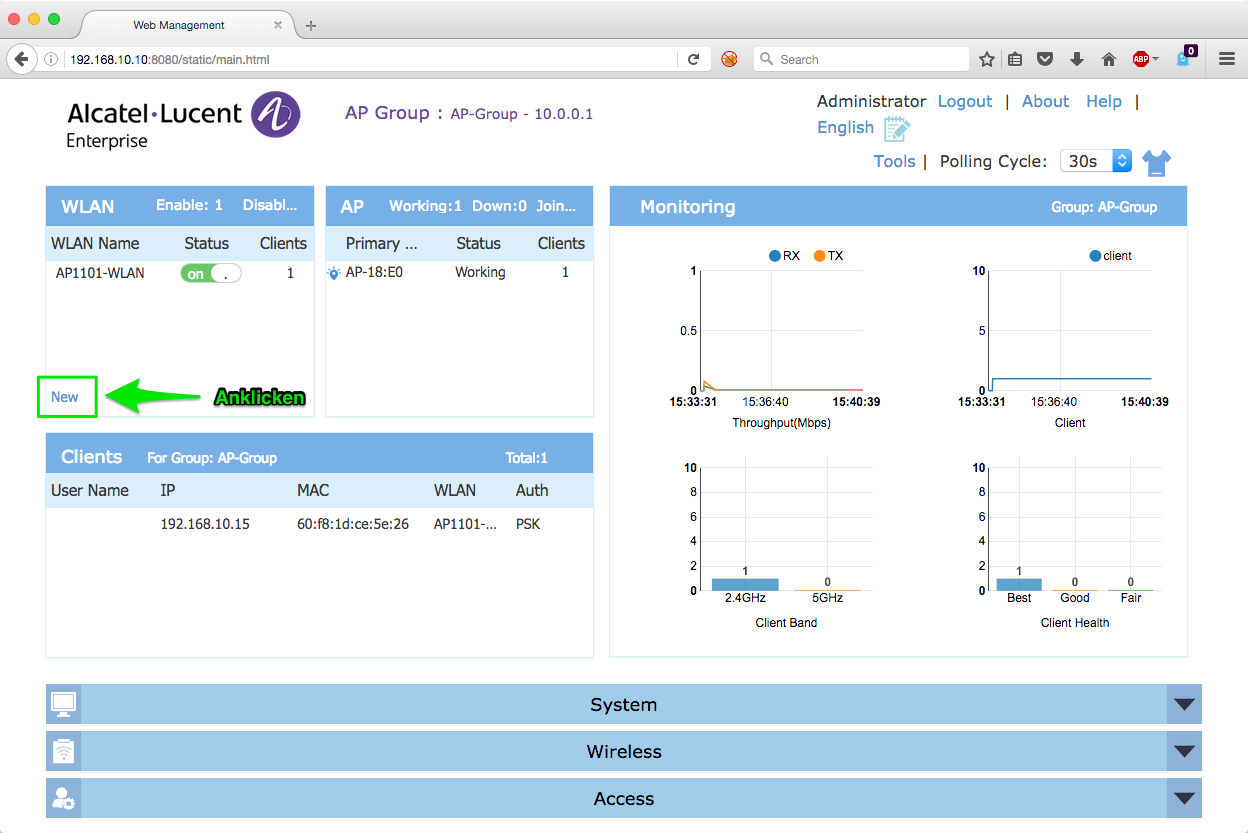Click the System monitor icon
Image resolution: width=1248 pixels, height=833 pixels.
click(63, 705)
